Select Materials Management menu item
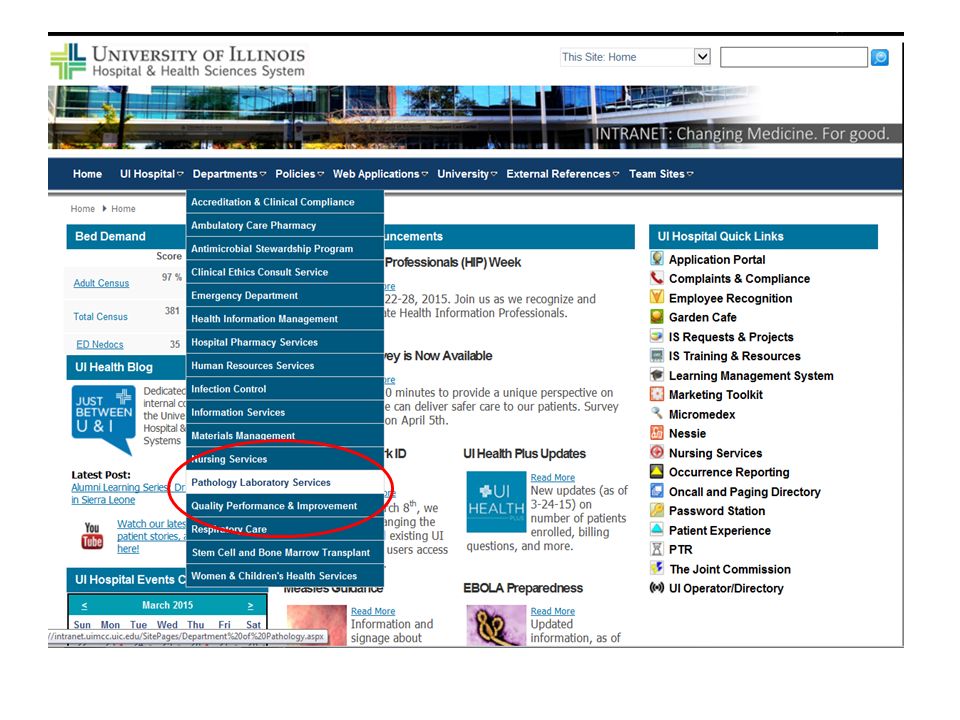Screen dimensions: 960x720 285,435
